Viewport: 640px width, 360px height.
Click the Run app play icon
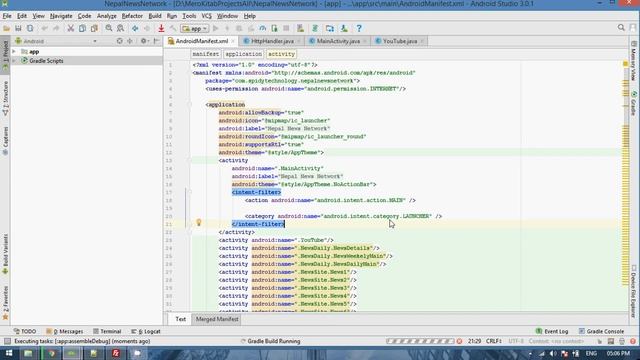point(216,28)
